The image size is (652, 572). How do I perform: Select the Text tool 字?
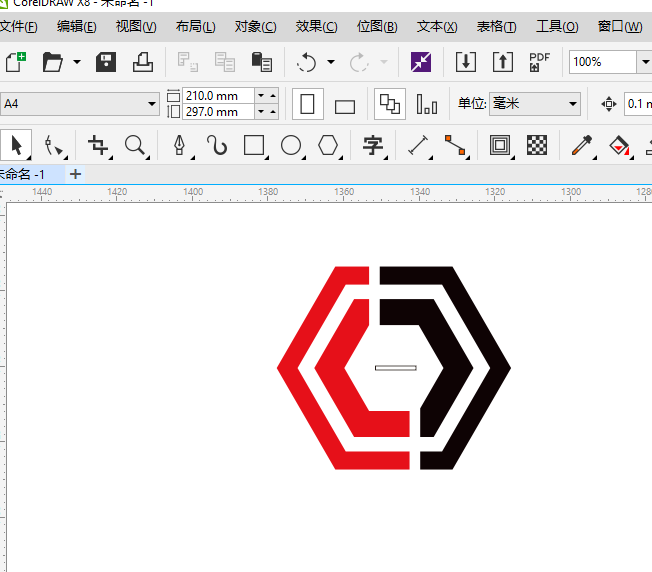pyautogui.click(x=373, y=146)
